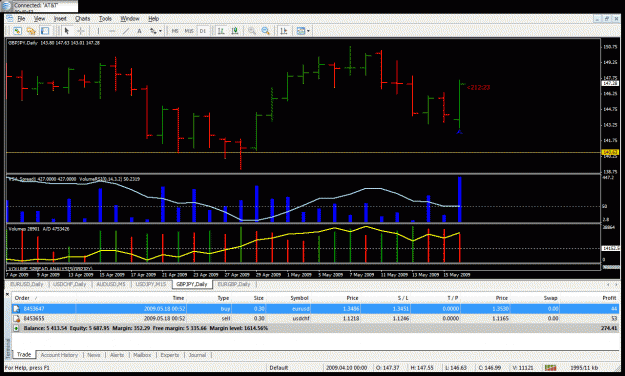Click the yellow horizontal line price label
Viewport: 625px width, 376px height.
tap(610, 152)
